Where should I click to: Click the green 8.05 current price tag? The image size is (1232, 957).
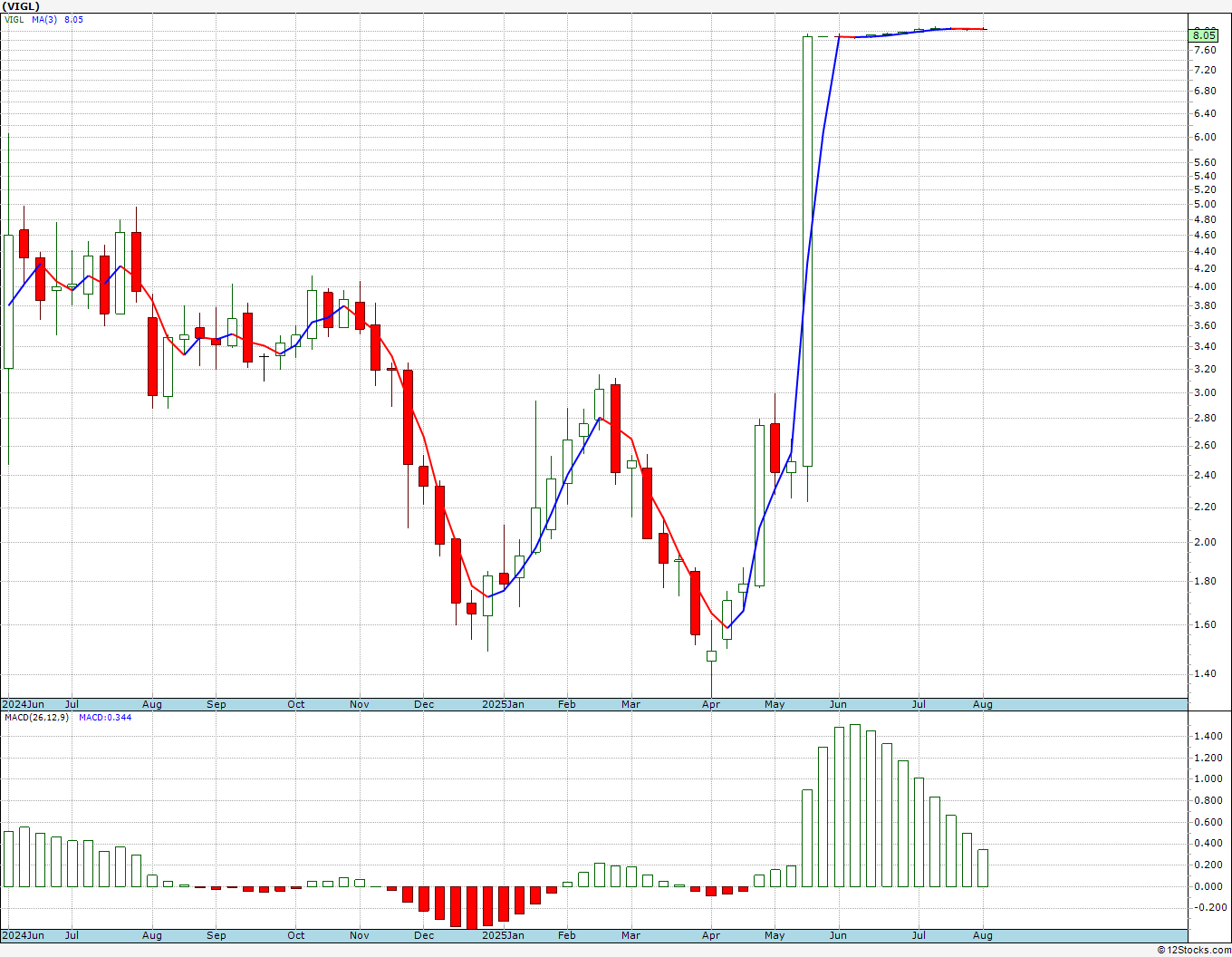click(x=1204, y=35)
